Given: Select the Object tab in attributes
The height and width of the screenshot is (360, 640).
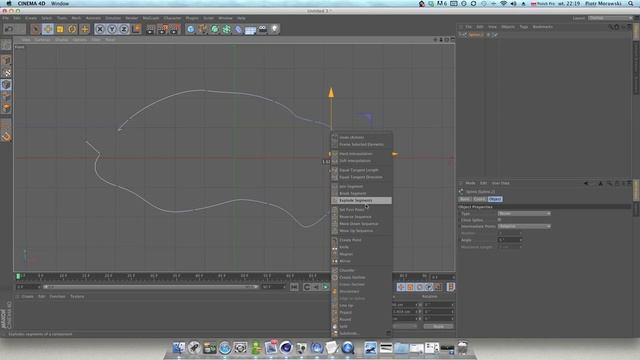Looking at the screenshot, I should (495, 199).
